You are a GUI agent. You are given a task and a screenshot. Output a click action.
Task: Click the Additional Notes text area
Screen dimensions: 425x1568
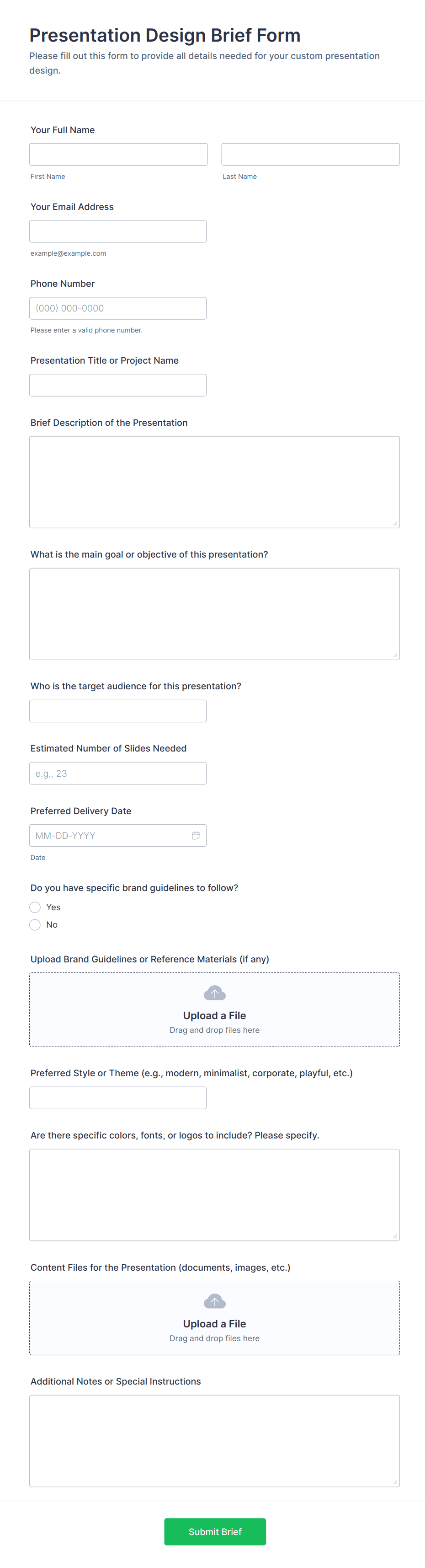[214, 1440]
